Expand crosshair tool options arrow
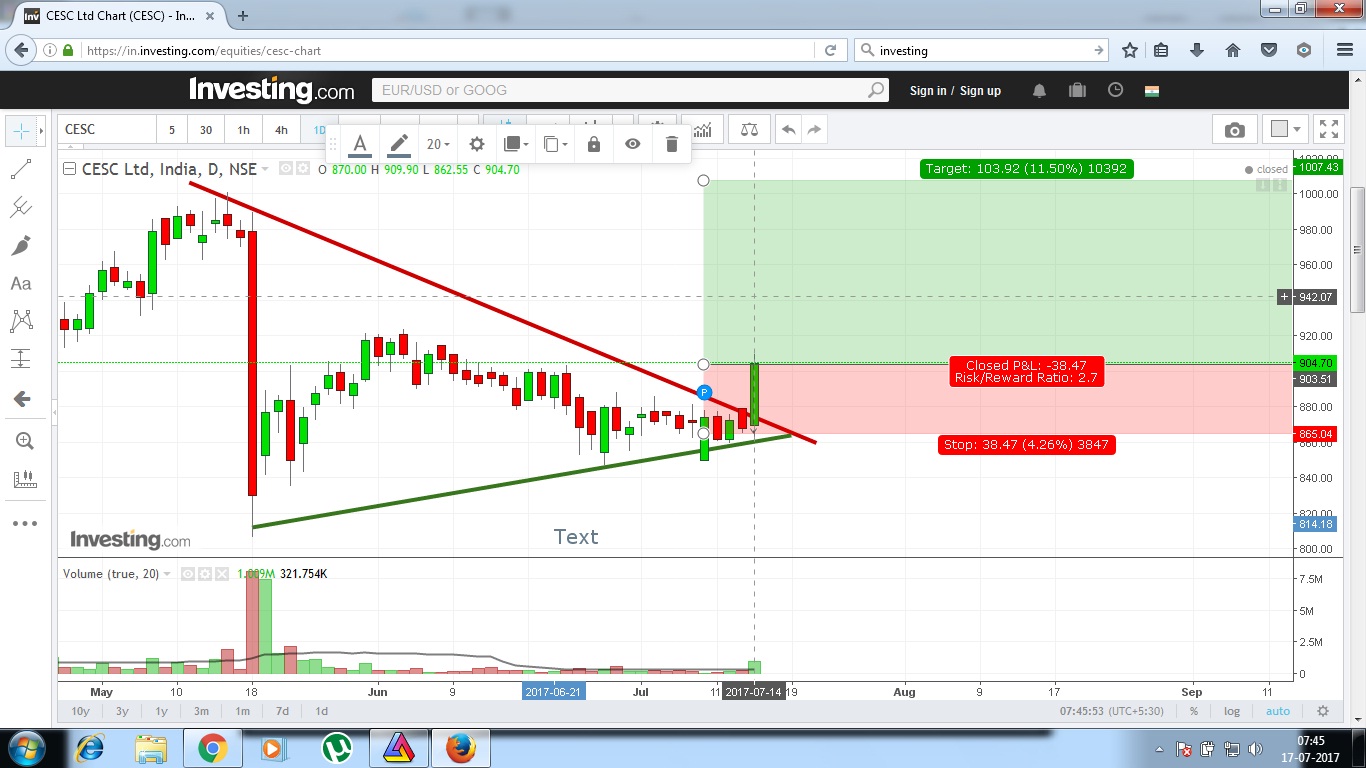 pos(41,131)
